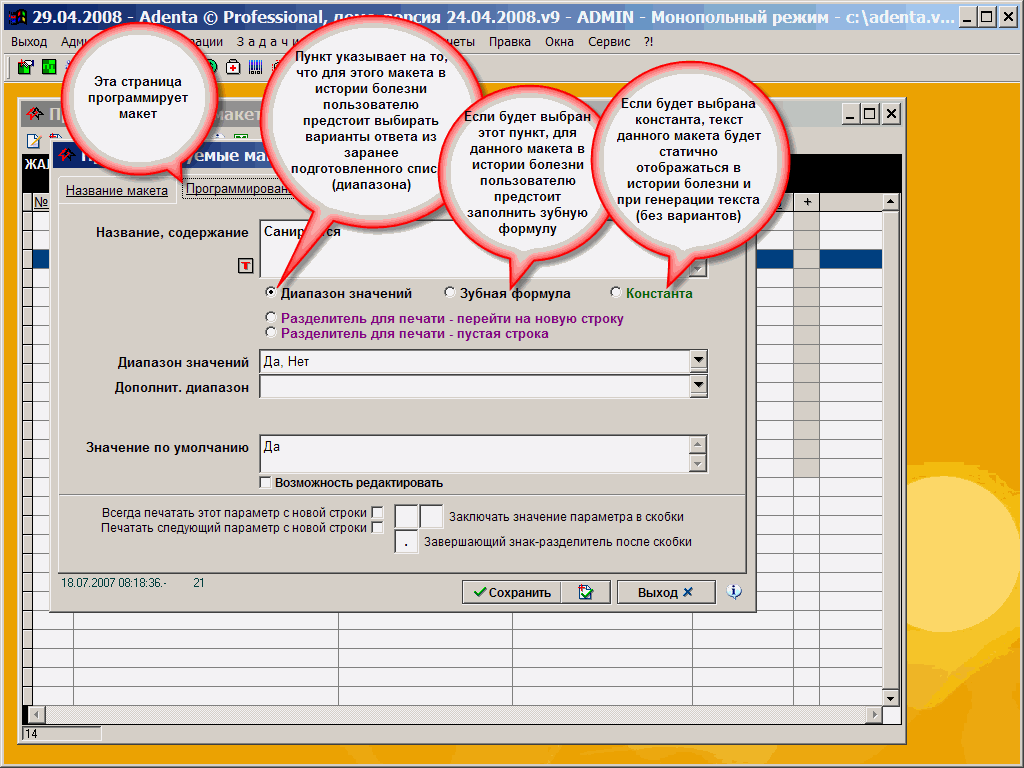Click the blue info icon near Выход
The image size is (1024, 768).
(734, 592)
